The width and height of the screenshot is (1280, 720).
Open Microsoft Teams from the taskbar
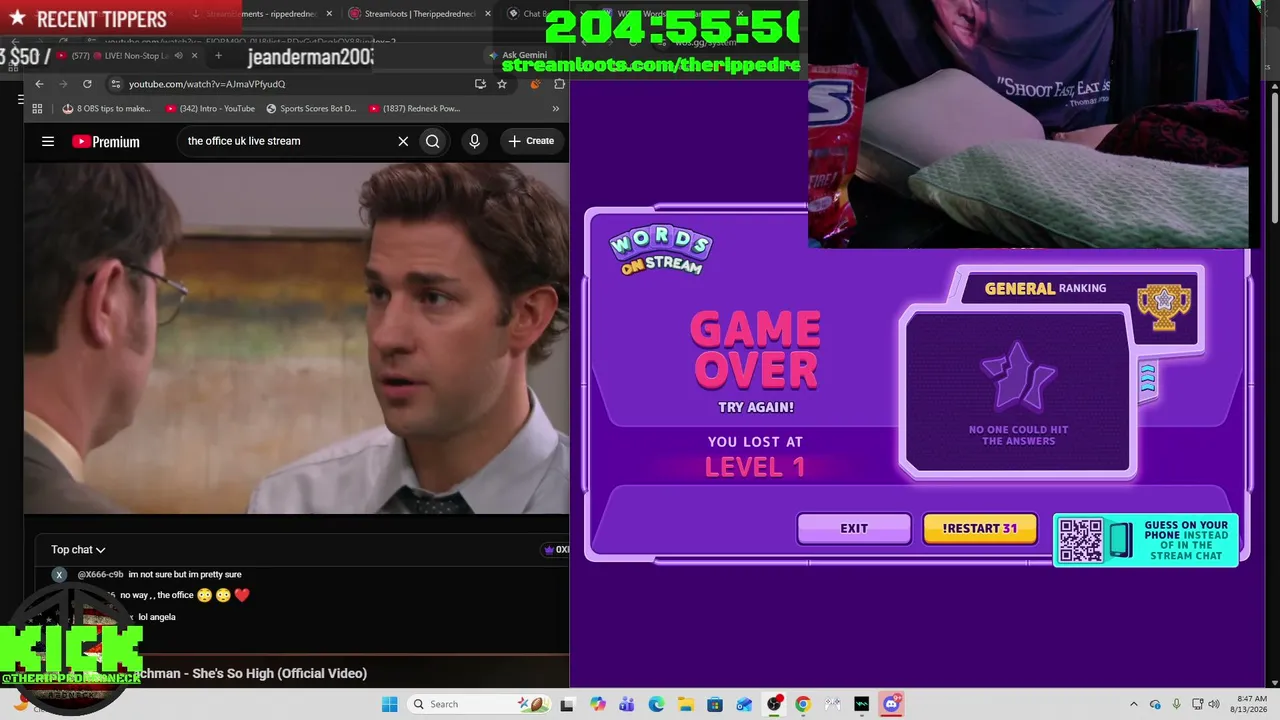tap(627, 704)
